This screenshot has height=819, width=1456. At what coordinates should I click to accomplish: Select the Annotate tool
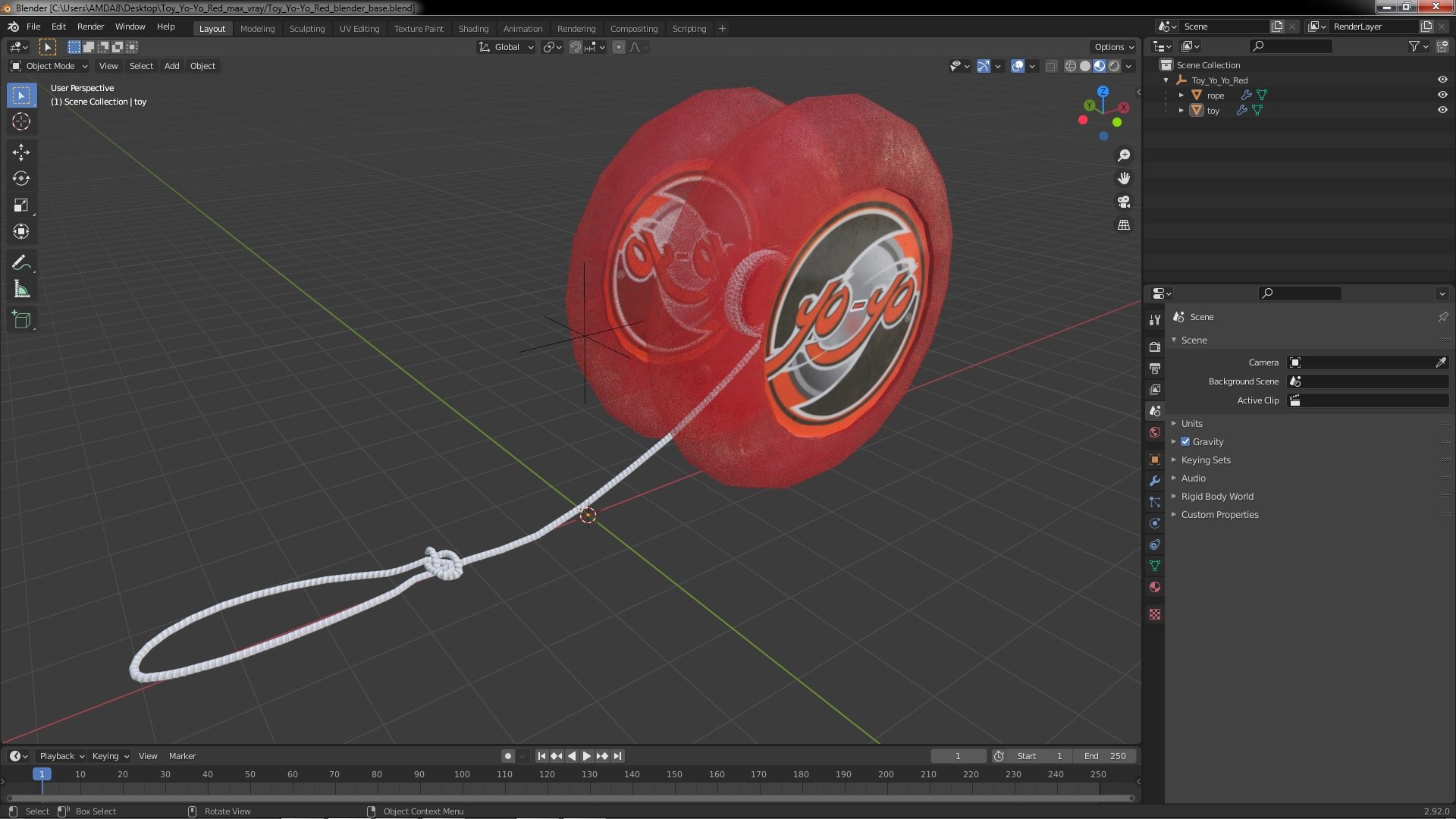[x=21, y=263]
